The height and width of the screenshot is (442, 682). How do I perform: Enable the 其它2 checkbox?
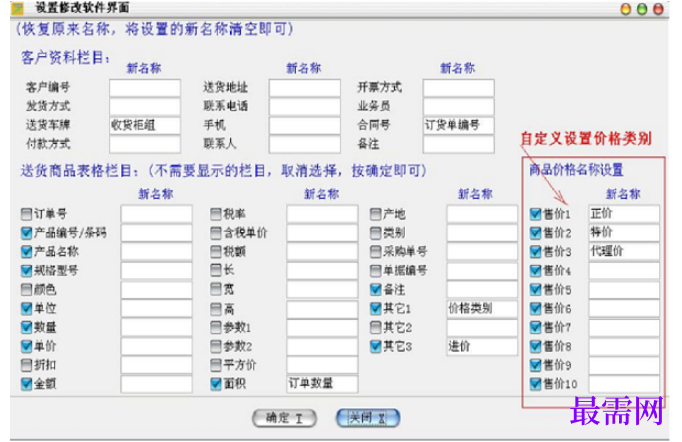coord(375,327)
